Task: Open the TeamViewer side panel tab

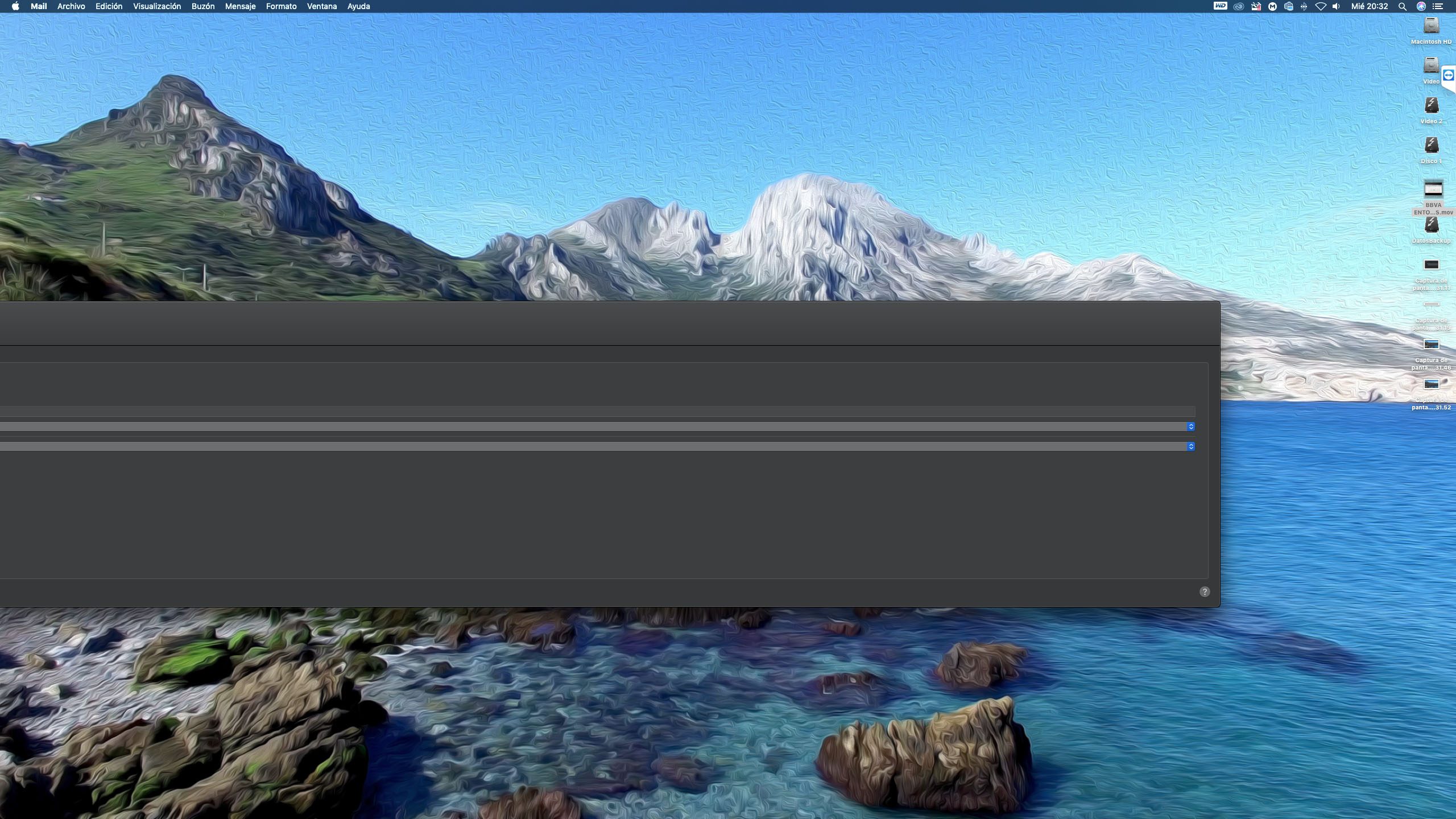Action: [x=1448, y=76]
